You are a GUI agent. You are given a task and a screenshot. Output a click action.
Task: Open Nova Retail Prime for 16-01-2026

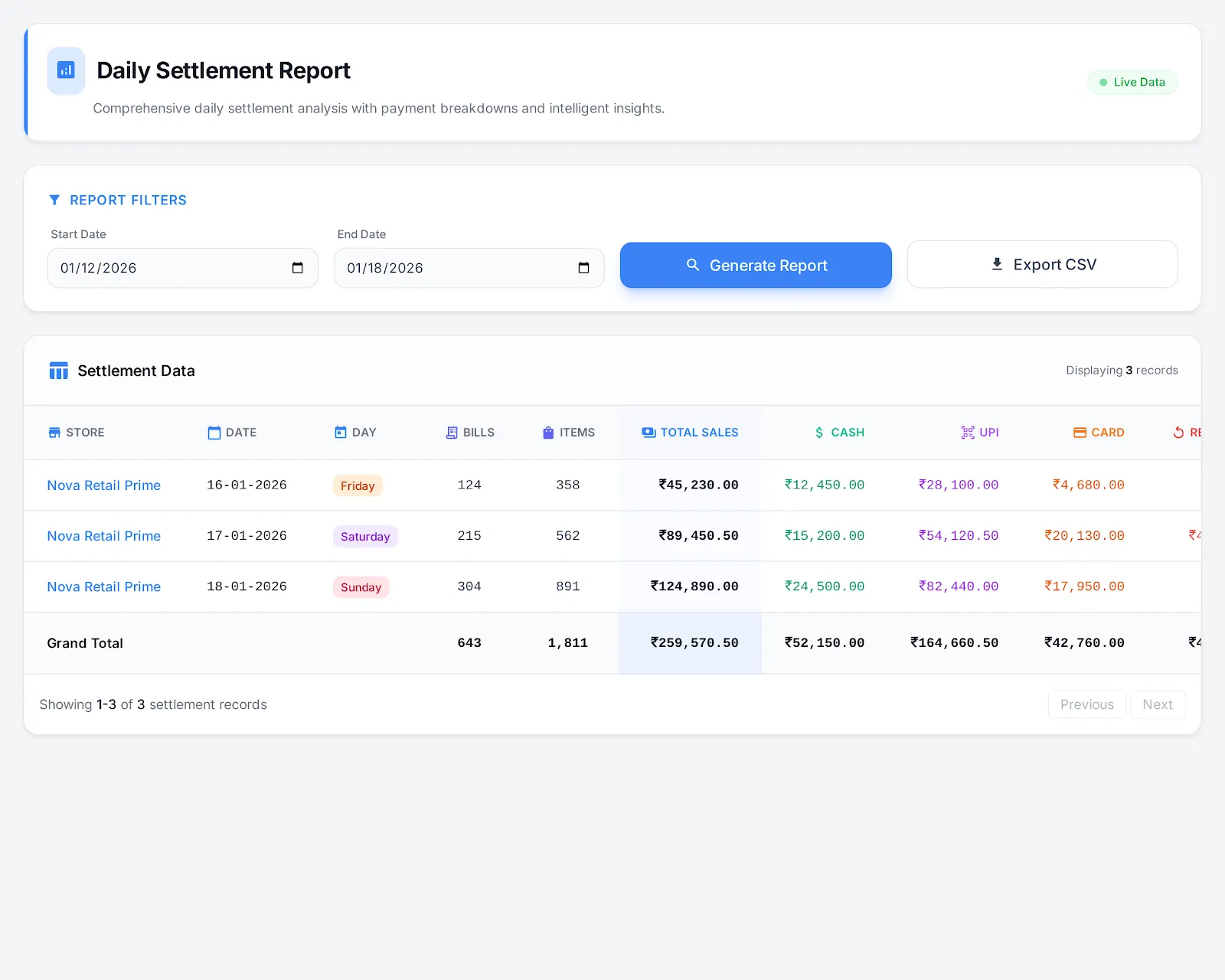tap(103, 485)
